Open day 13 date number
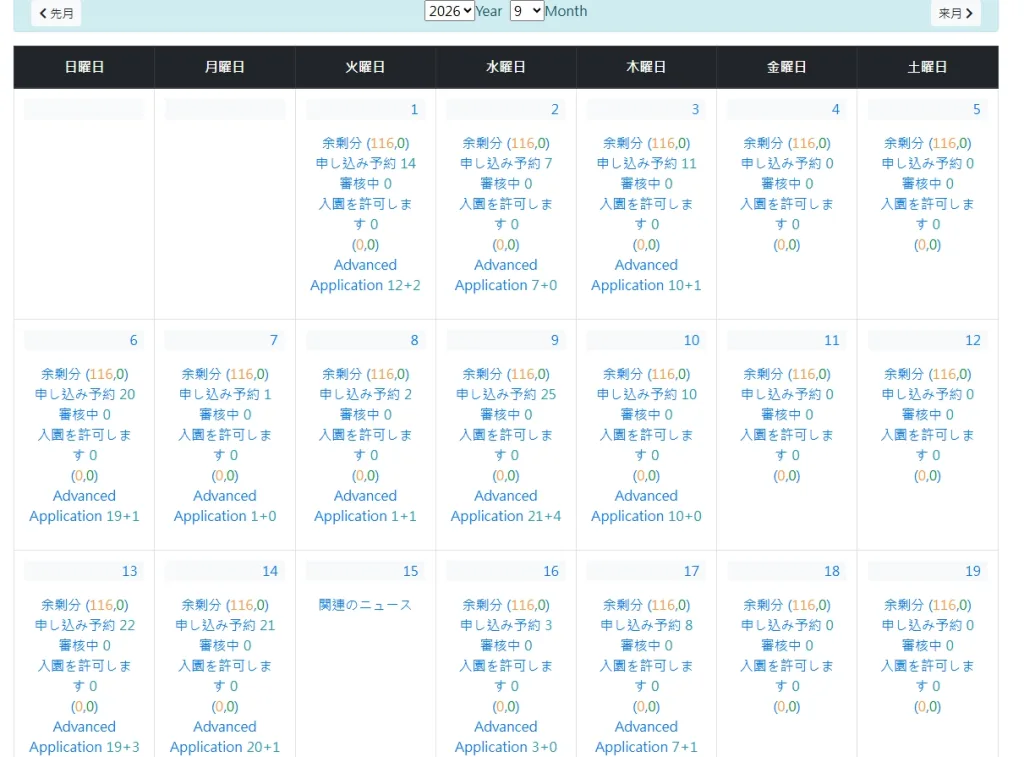The image size is (1024, 757). [x=129, y=571]
